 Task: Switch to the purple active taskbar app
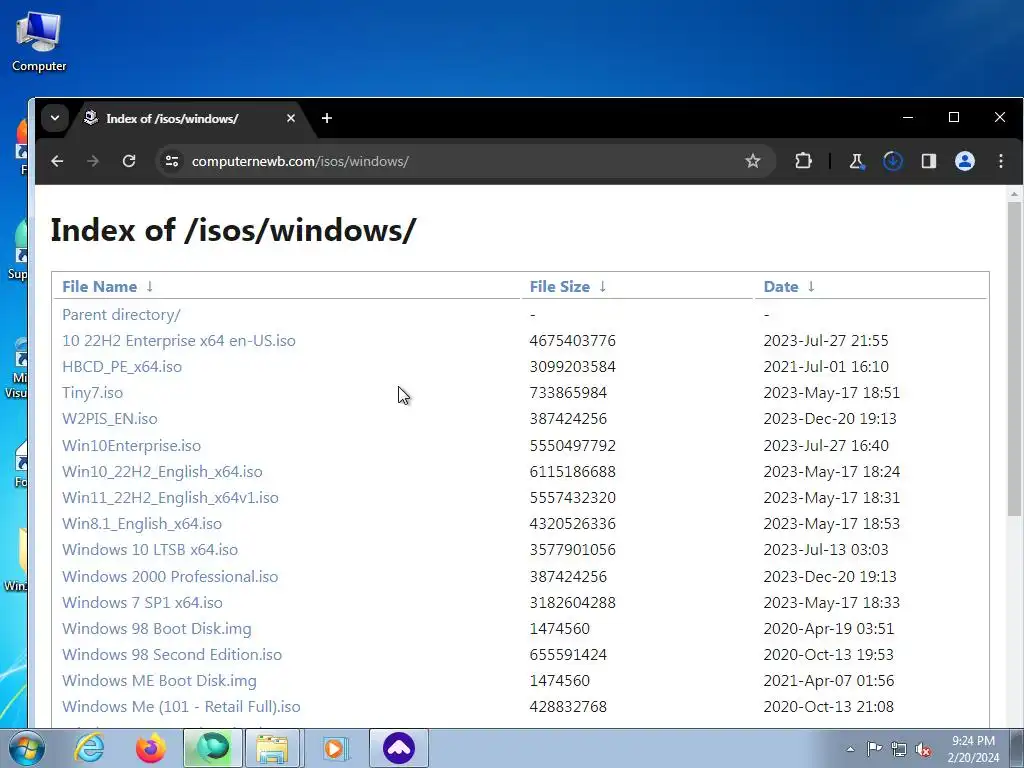399,748
